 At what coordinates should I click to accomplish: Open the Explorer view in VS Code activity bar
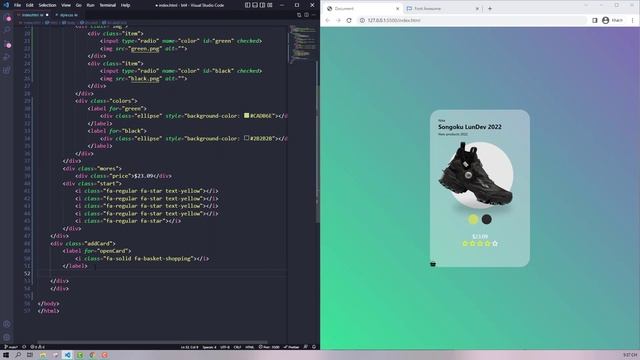click(x=7, y=18)
